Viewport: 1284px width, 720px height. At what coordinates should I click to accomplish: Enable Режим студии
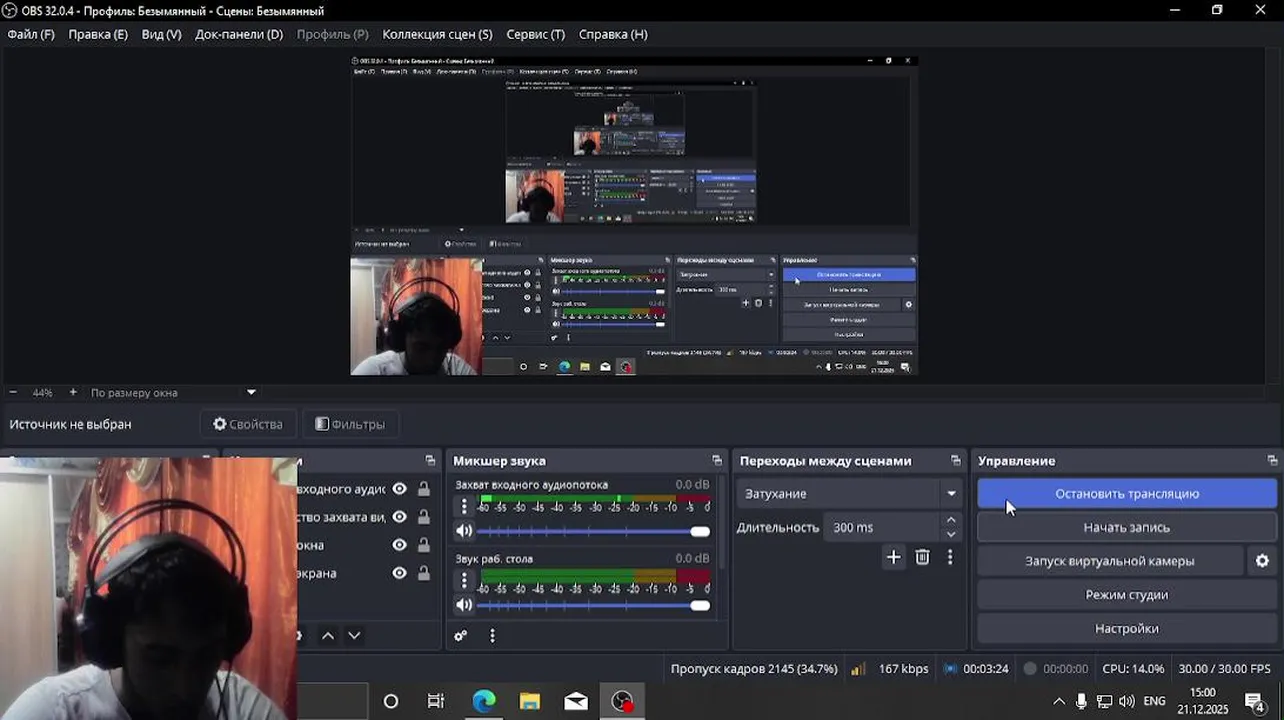[1127, 595]
